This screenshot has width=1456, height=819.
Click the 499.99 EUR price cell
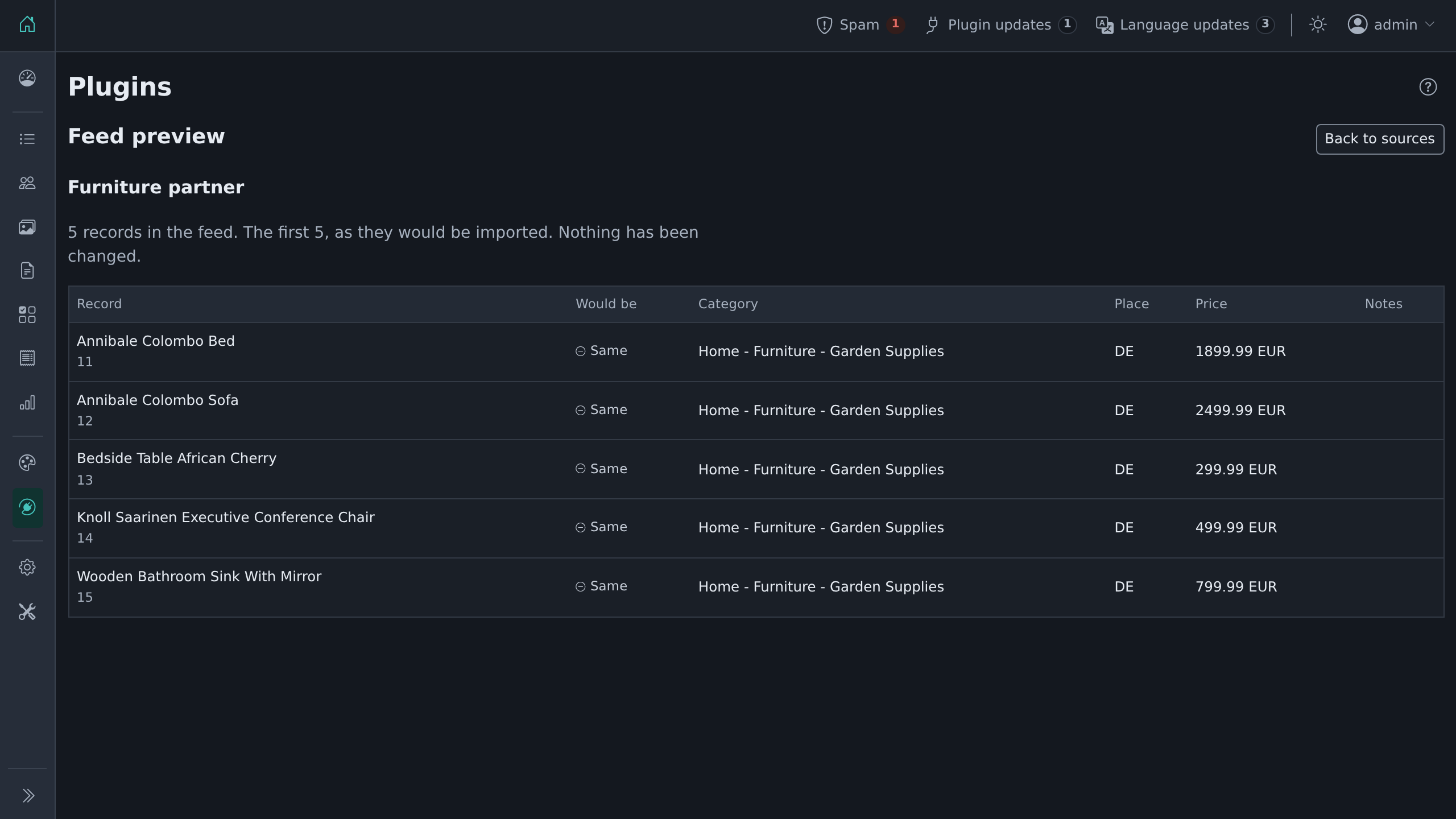tap(1236, 527)
